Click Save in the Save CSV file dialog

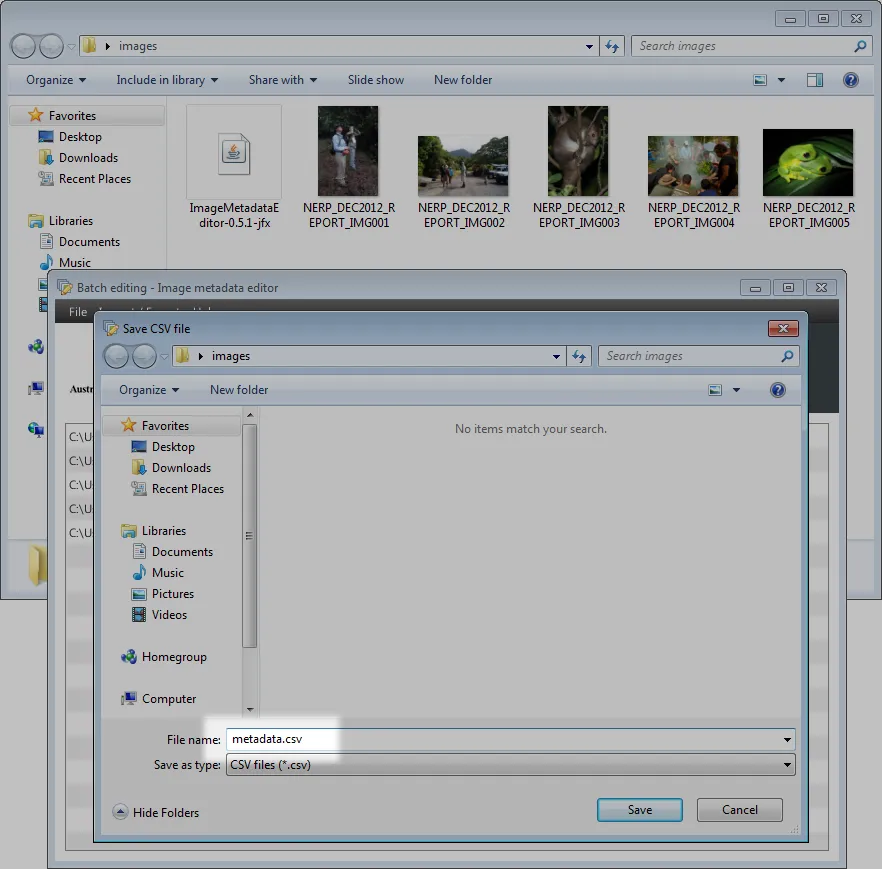640,809
